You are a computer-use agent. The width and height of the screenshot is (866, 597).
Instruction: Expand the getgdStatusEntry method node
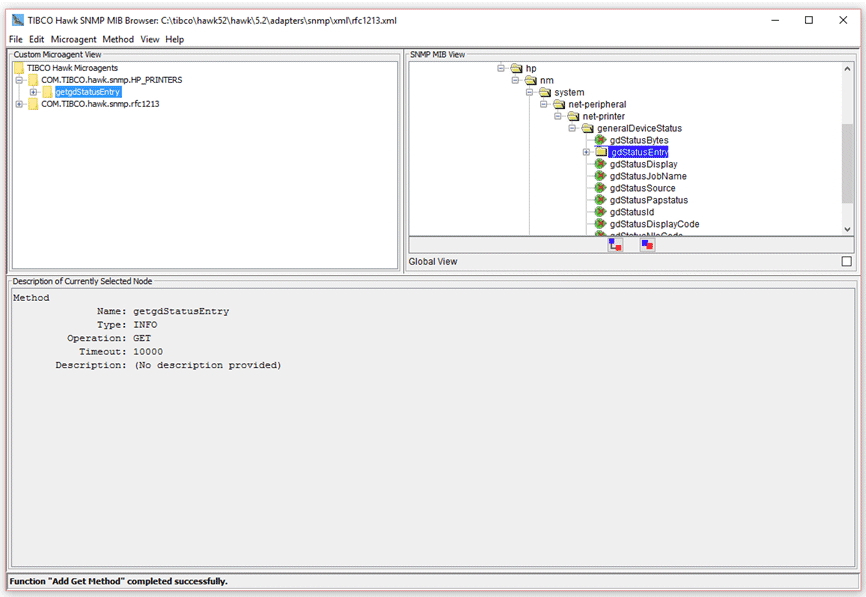(x=33, y=92)
